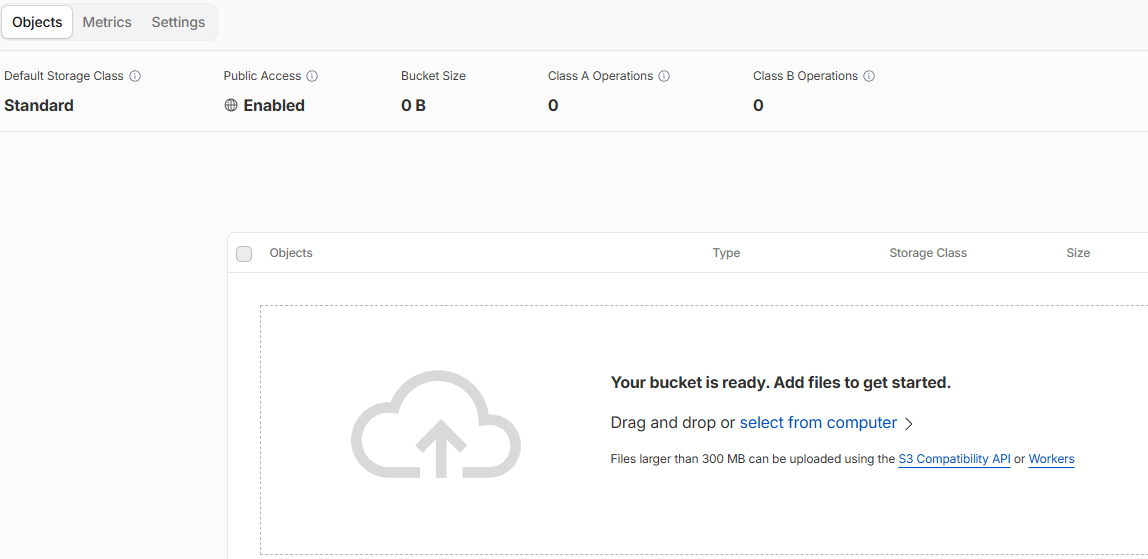Screen dimensions: 1148x559
Task: Click info icon beside Public Access
Action: click(x=312, y=76)
